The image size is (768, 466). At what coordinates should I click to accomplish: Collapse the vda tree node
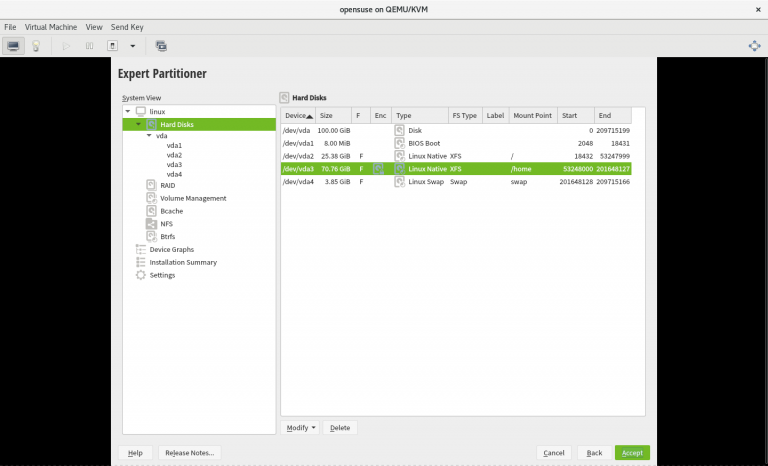(x=149, y=135)
